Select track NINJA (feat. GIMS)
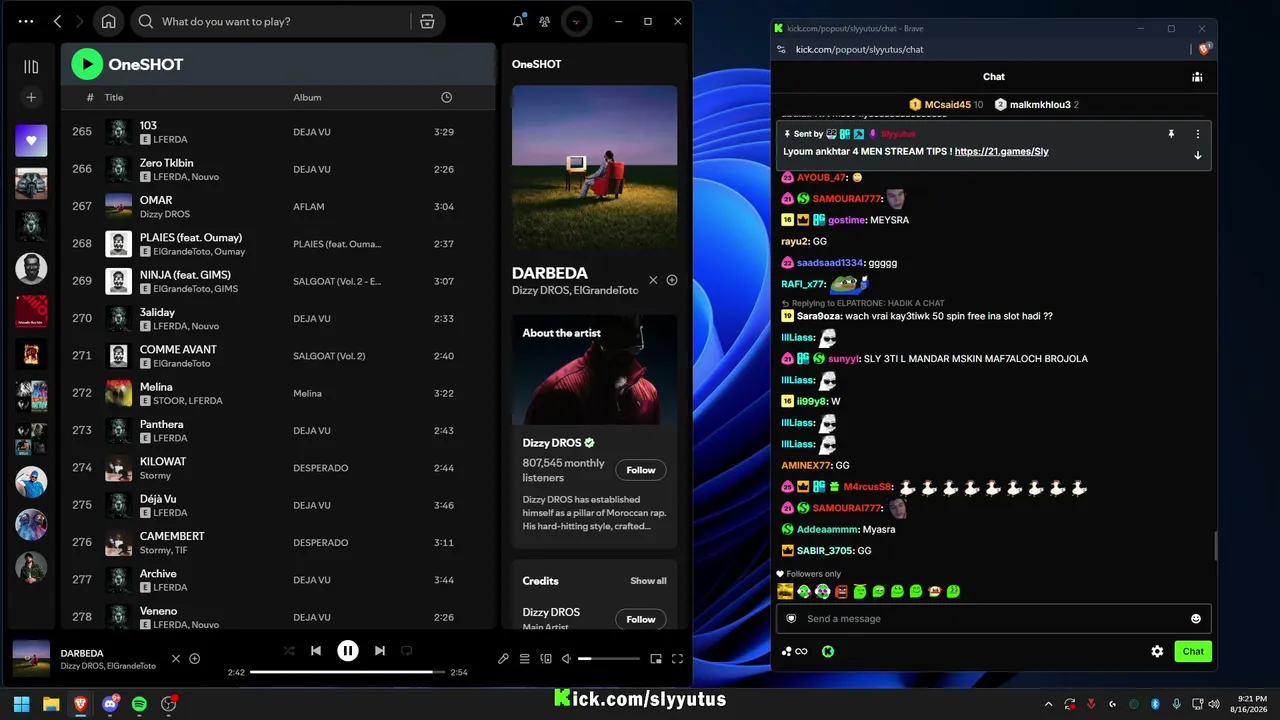The width and height of the screenshot is (1280, 720). [x=278, y=281]
